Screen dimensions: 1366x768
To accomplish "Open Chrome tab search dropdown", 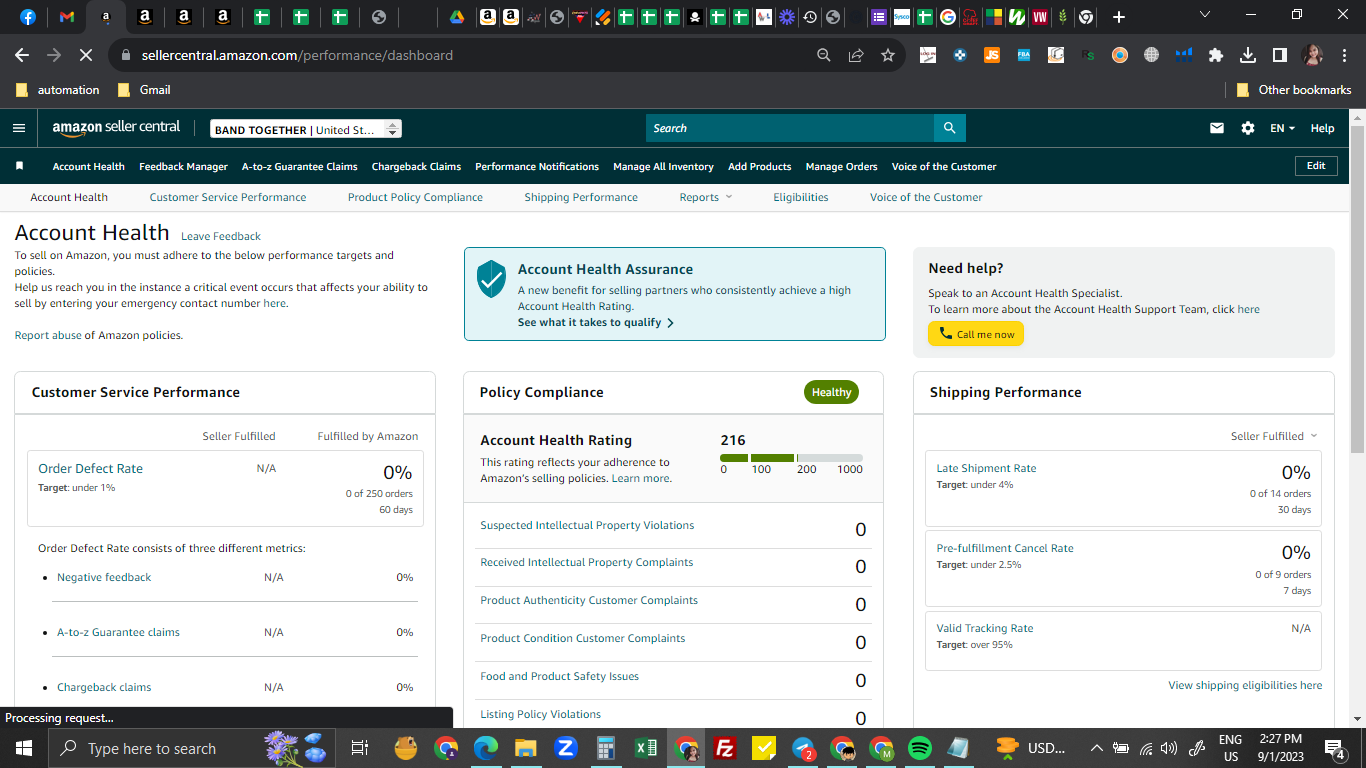I will coord(1204,15).
